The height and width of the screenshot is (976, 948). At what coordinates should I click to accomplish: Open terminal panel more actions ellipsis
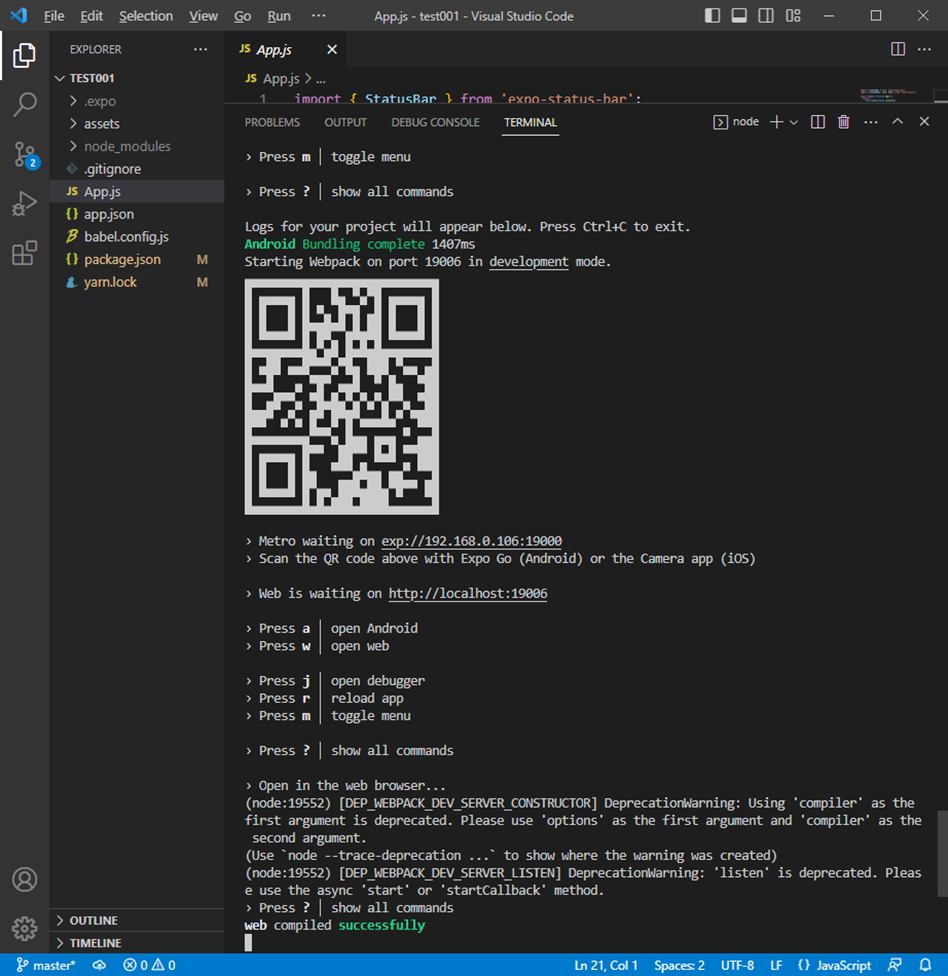tap(870, 122)
